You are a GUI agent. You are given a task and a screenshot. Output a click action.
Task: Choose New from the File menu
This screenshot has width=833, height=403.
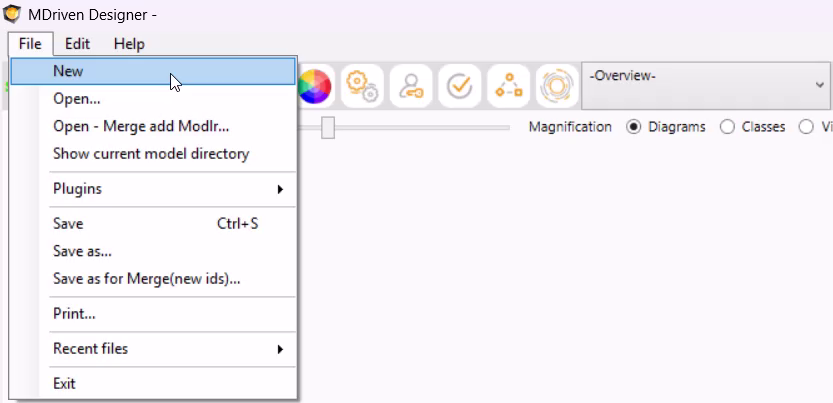coord(153,71)
